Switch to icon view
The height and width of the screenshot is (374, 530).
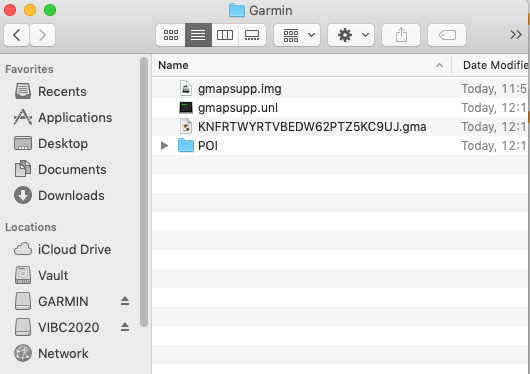coord(171,35)
